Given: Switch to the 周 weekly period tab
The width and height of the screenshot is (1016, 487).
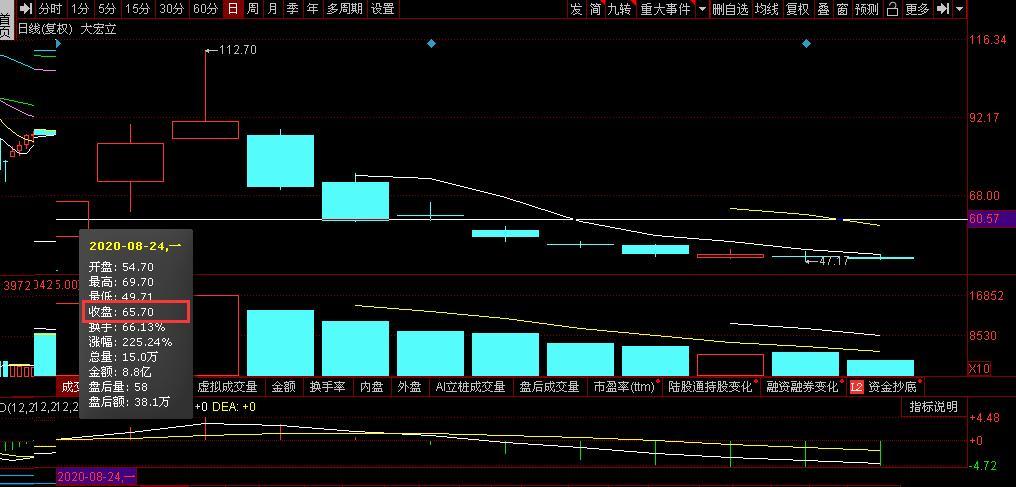Looking at the screenshot, I should [x=253, y=9].
